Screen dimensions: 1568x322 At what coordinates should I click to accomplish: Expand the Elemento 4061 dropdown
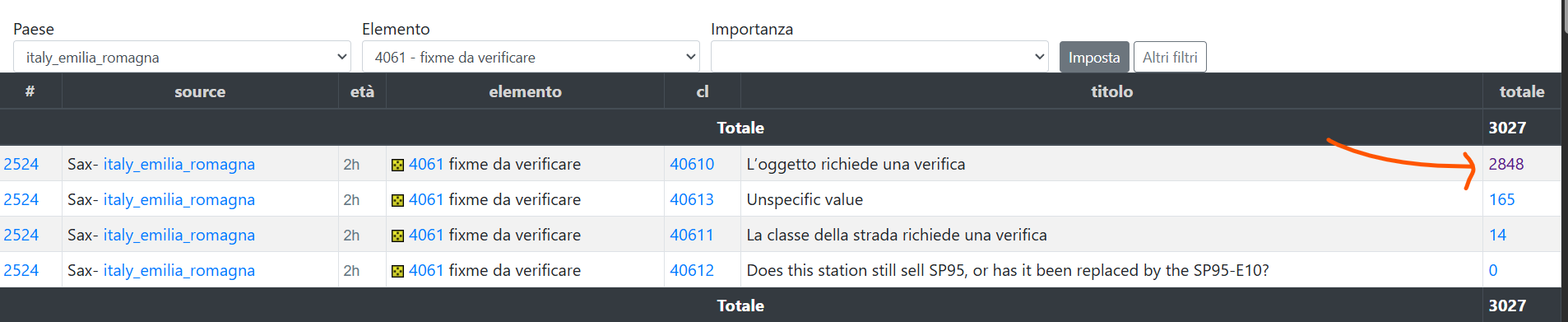[x=531, y=57]
